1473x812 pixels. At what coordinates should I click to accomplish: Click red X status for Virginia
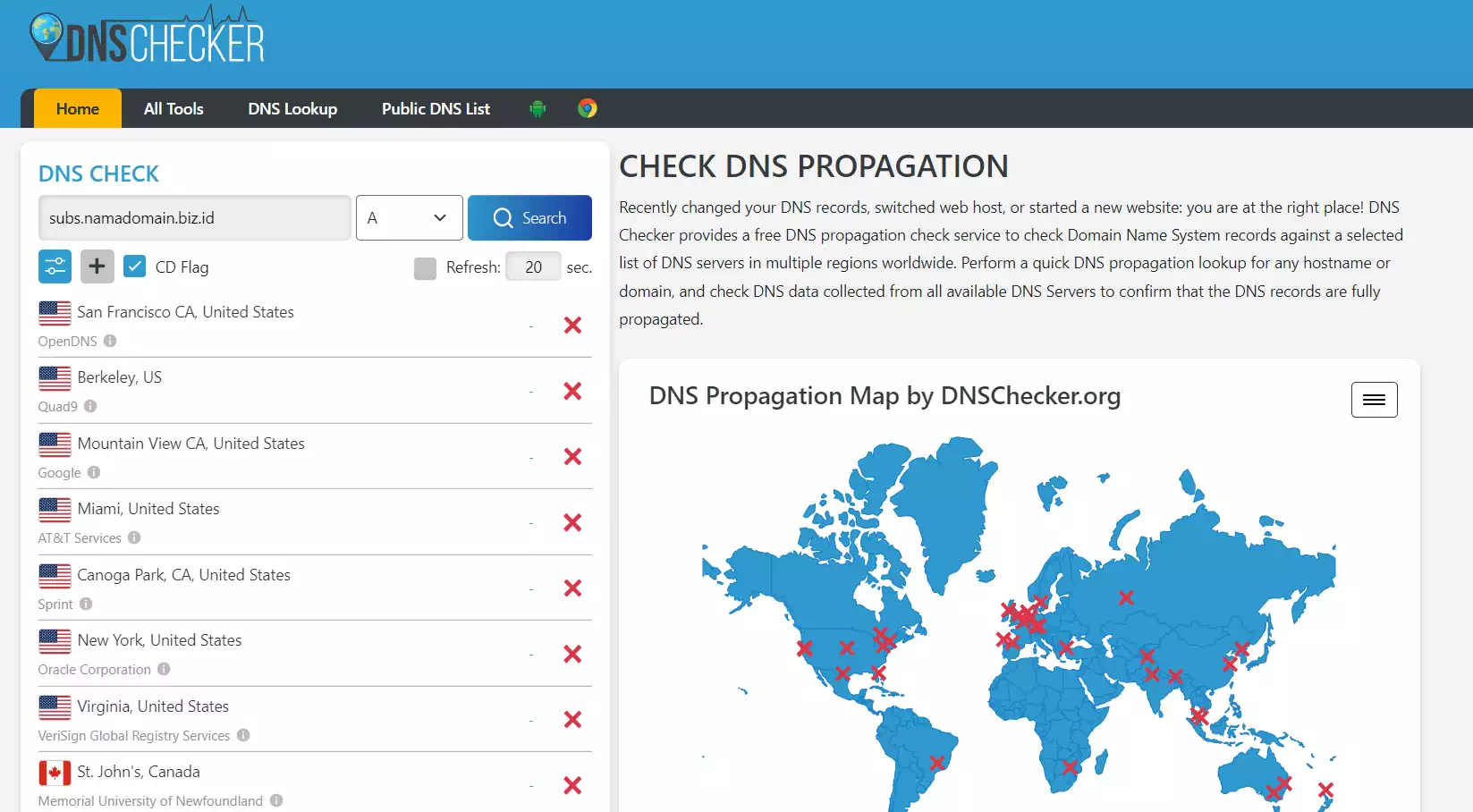coord(572,720)
